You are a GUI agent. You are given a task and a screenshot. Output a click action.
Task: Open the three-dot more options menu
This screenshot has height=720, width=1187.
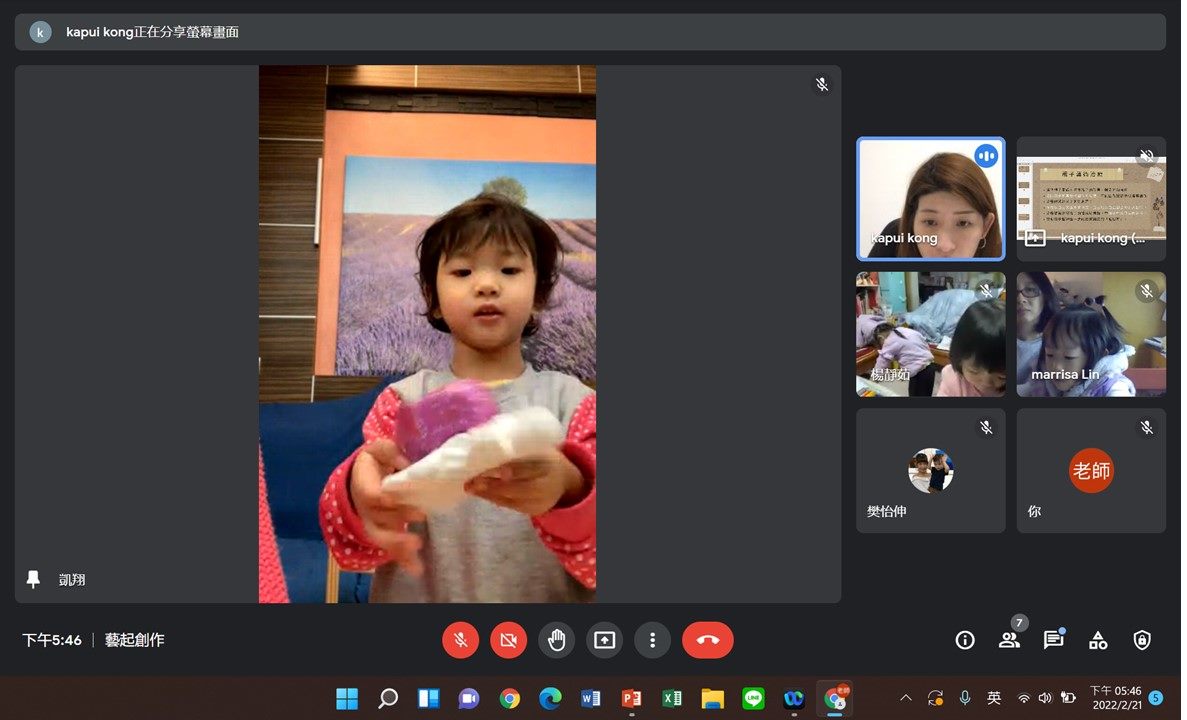pos(652,640)
